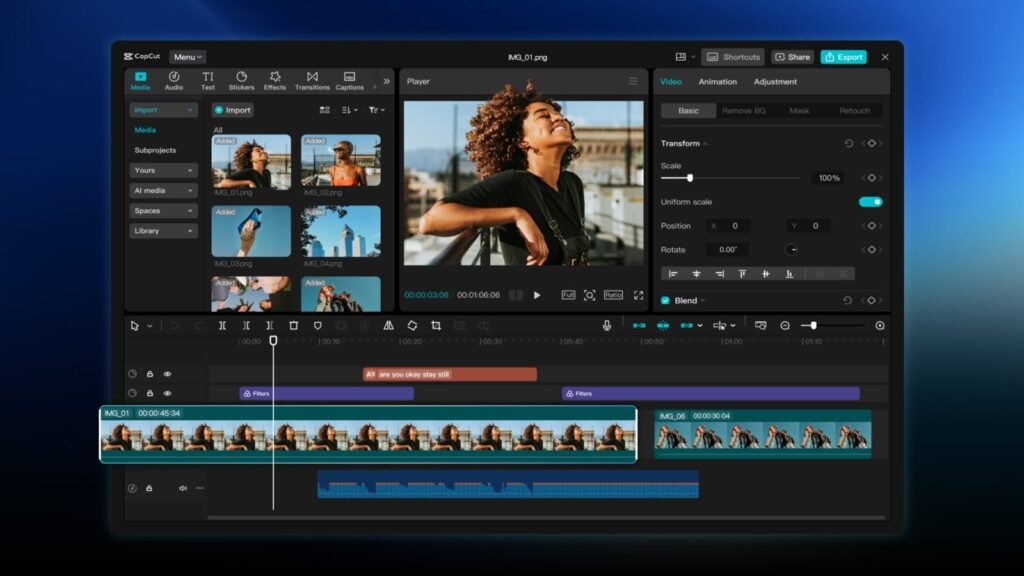This screenshot has width=1024, height=576.
Task: Align clip to left edge icon
Action: [x=673, y=274]
